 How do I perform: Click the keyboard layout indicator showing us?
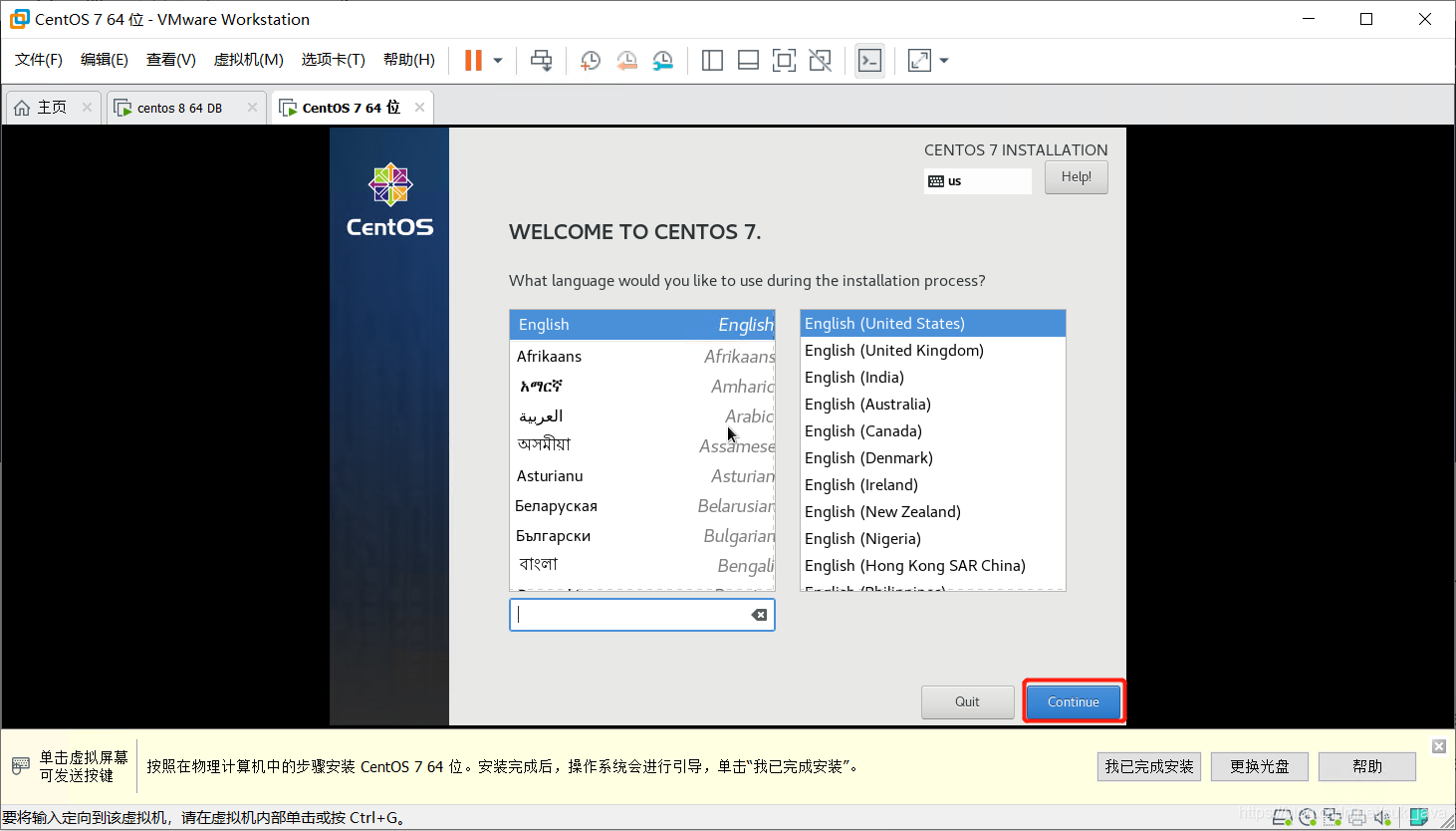(976, 180)
